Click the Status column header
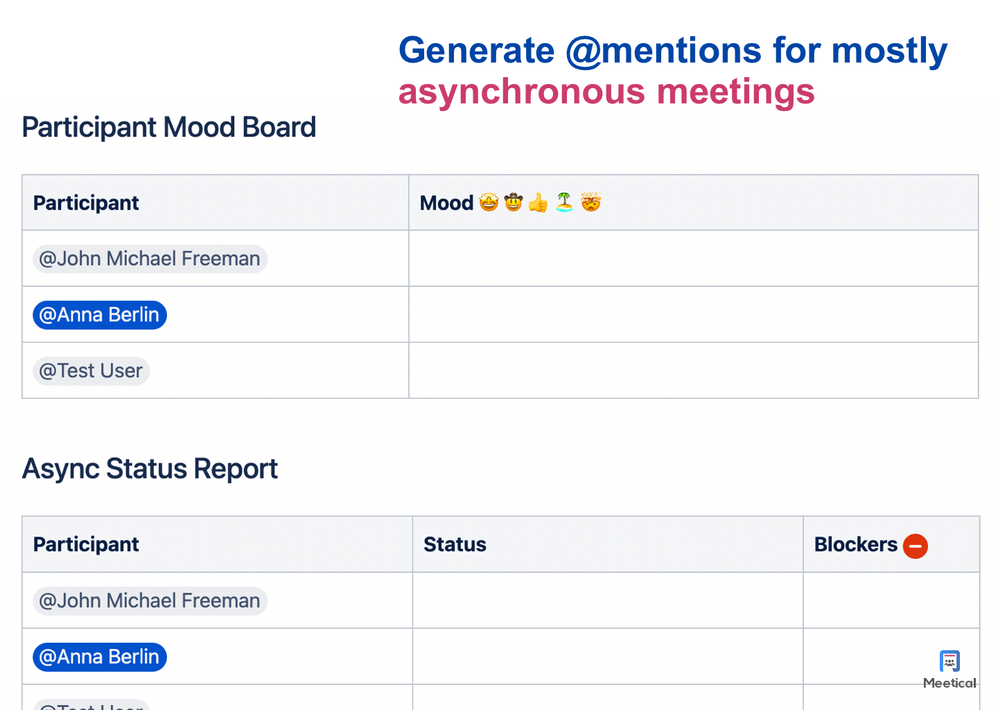 click(455, 545)
